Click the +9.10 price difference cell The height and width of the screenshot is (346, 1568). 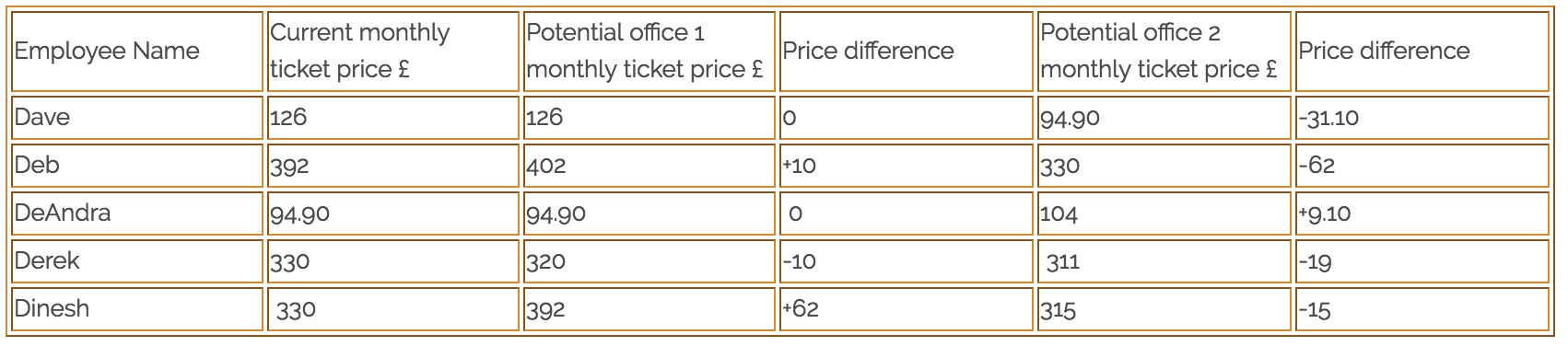[1422, 213]
